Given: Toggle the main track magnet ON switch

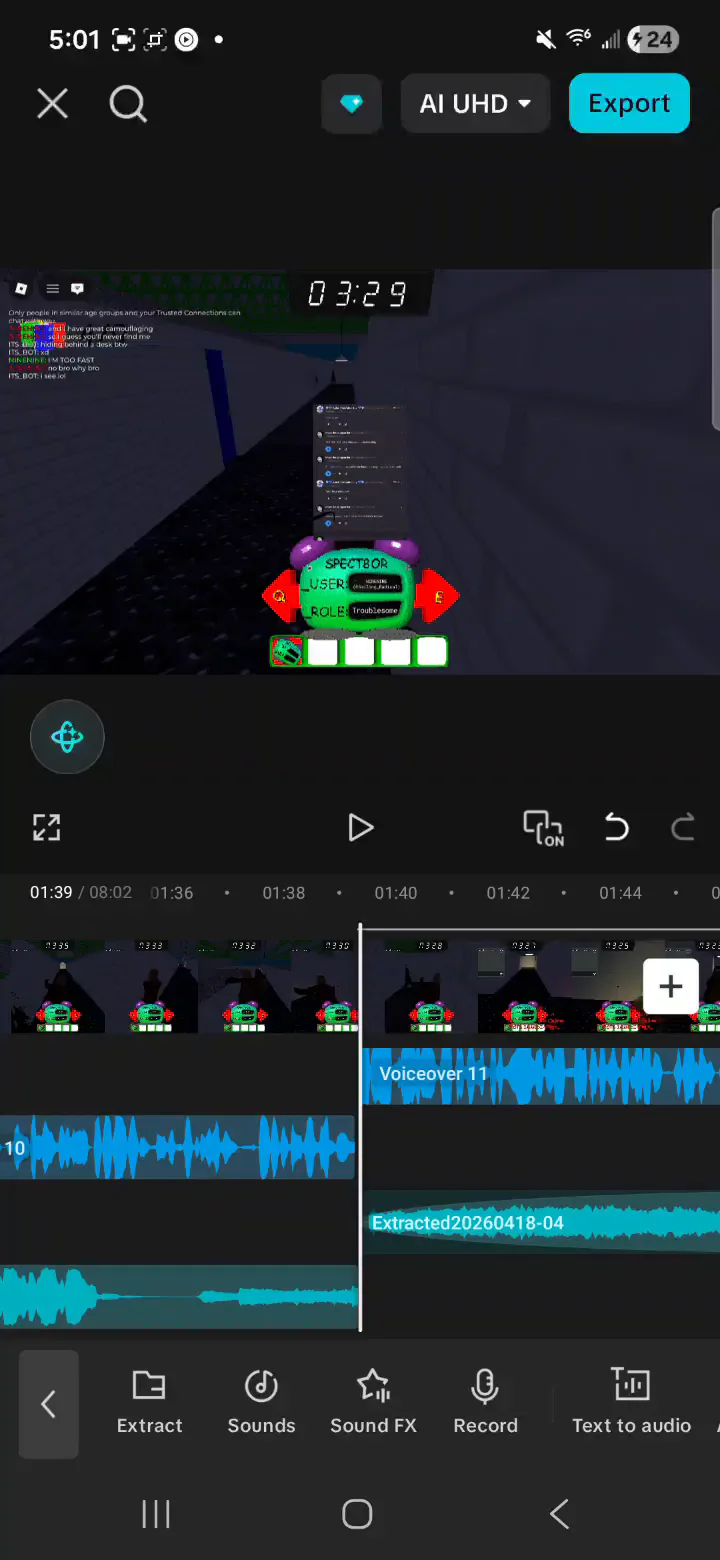Looking at the screenshot, I should pos(543,828).
